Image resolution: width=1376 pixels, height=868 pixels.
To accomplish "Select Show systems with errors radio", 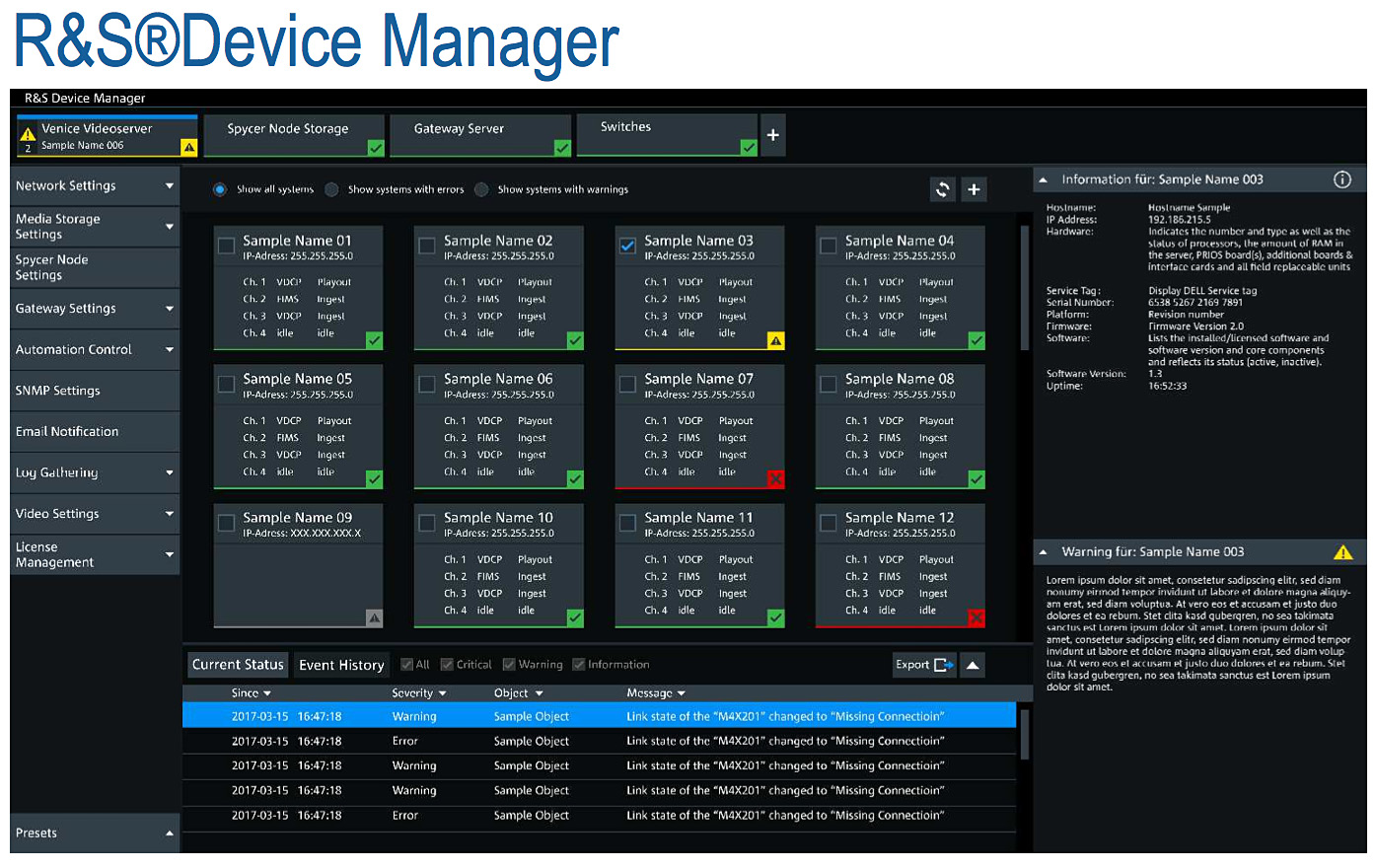I will (x=331, y=189).
